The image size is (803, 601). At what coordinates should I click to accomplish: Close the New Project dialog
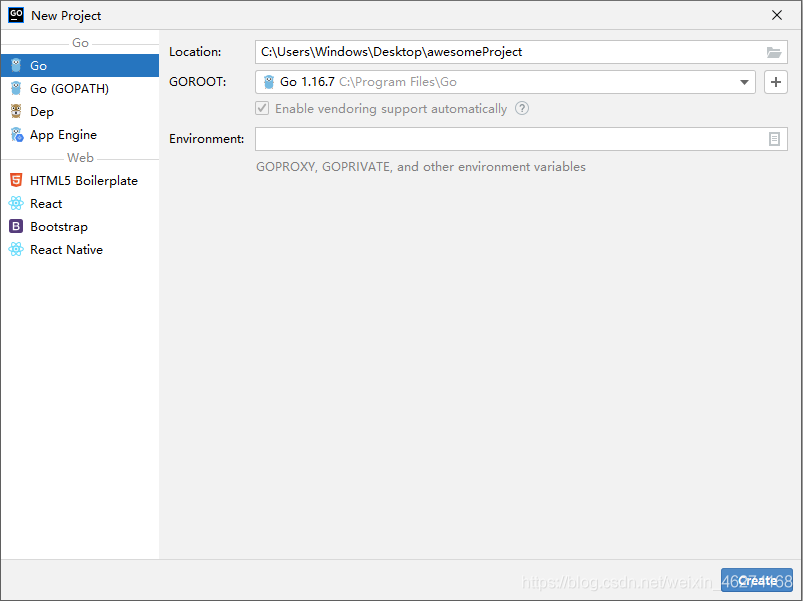click(777, 15)
